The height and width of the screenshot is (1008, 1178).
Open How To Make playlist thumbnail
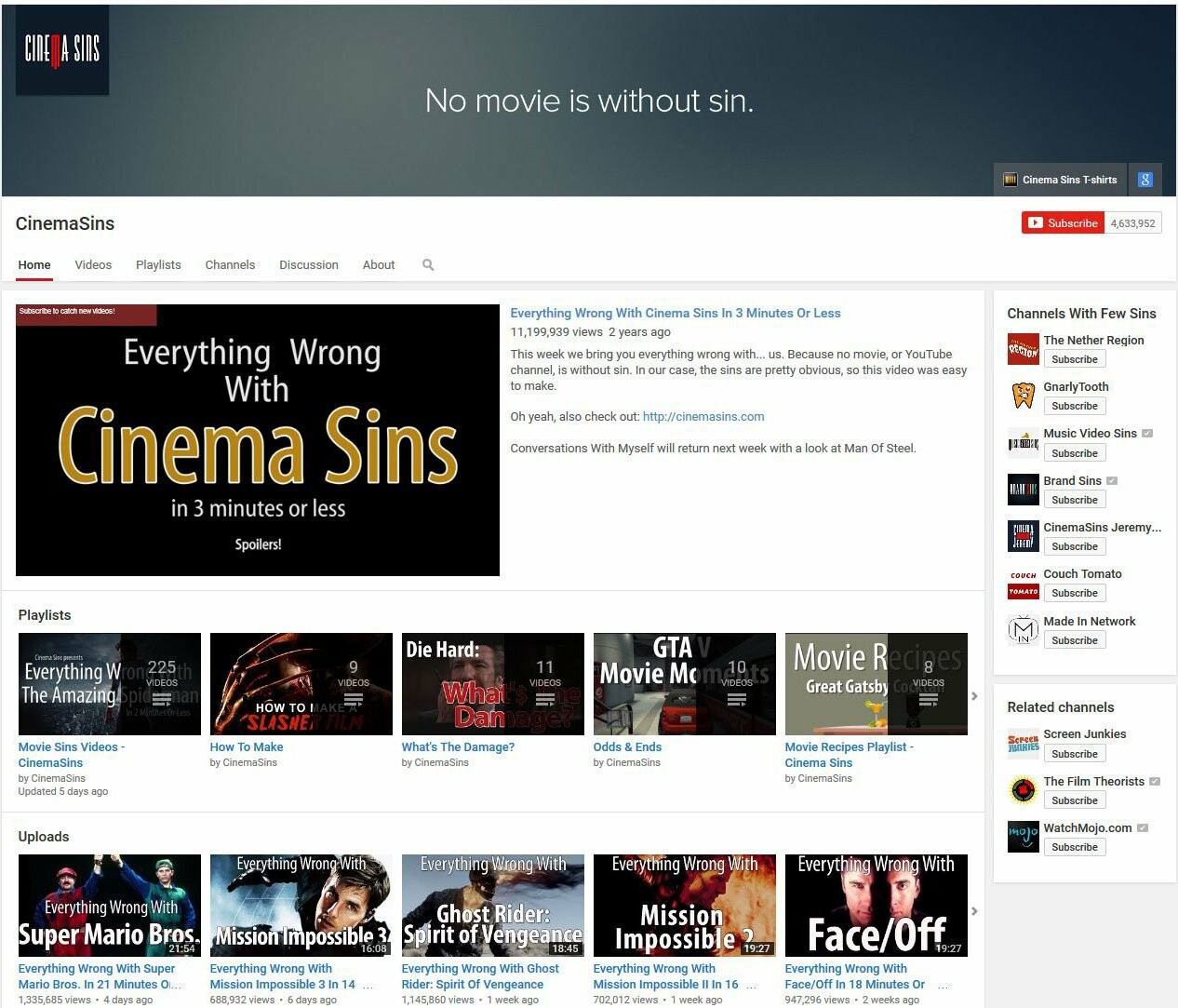point(301,684)
